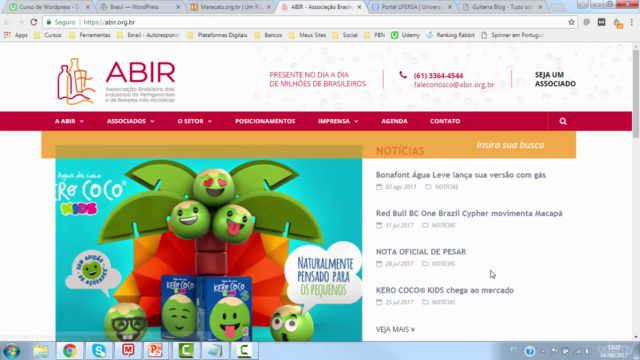This screenshot has width=640, height=360.
Task: Click NOTÍCIAS category under Bonafont article
Action: tap(446, 187)
